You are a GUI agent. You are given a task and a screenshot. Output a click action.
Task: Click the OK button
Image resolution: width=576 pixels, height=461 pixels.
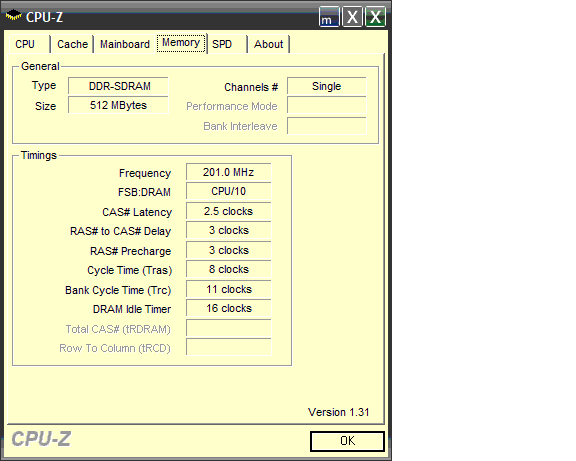(348, 441)
